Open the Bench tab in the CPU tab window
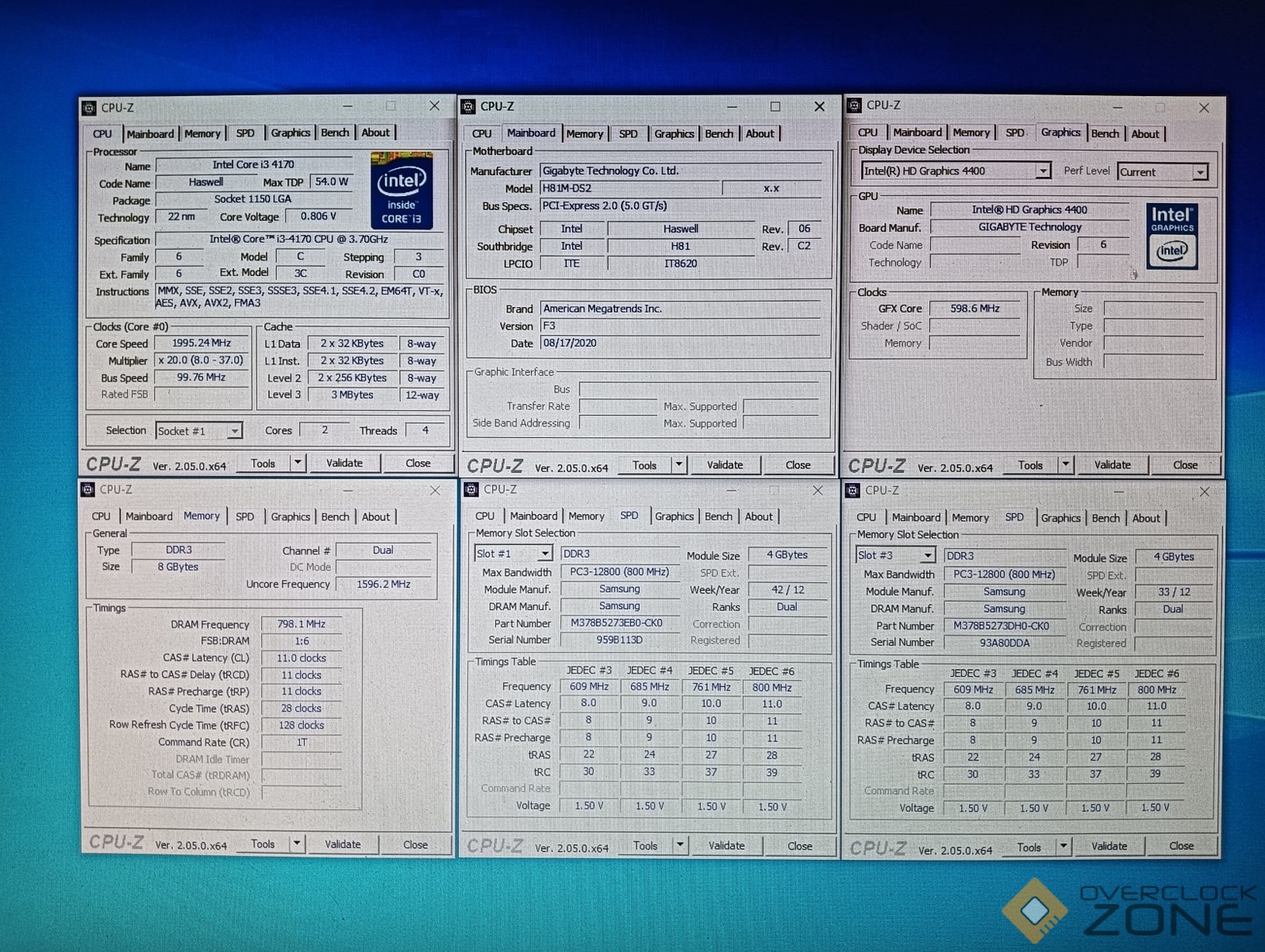The height and width of the screenshot is (952, 1265). coord(335,132)
